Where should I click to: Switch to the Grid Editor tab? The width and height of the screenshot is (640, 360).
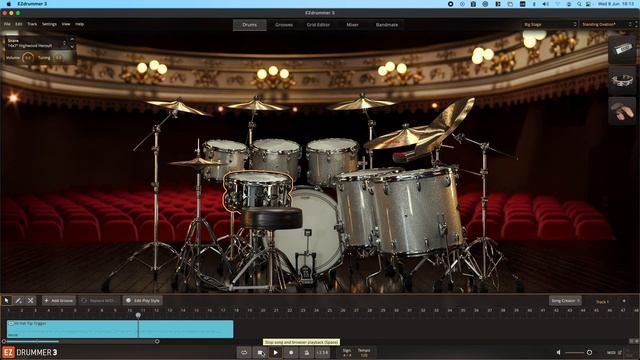click(x=318, y=24)
